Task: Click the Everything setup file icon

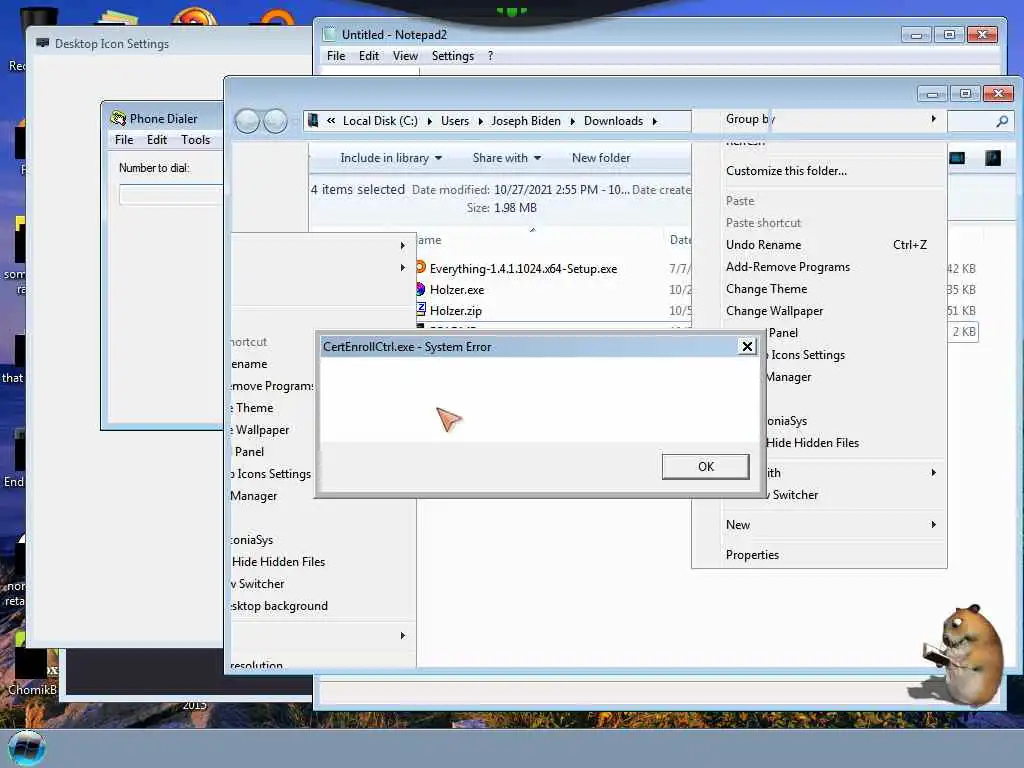Action: [x=421, y=267]
